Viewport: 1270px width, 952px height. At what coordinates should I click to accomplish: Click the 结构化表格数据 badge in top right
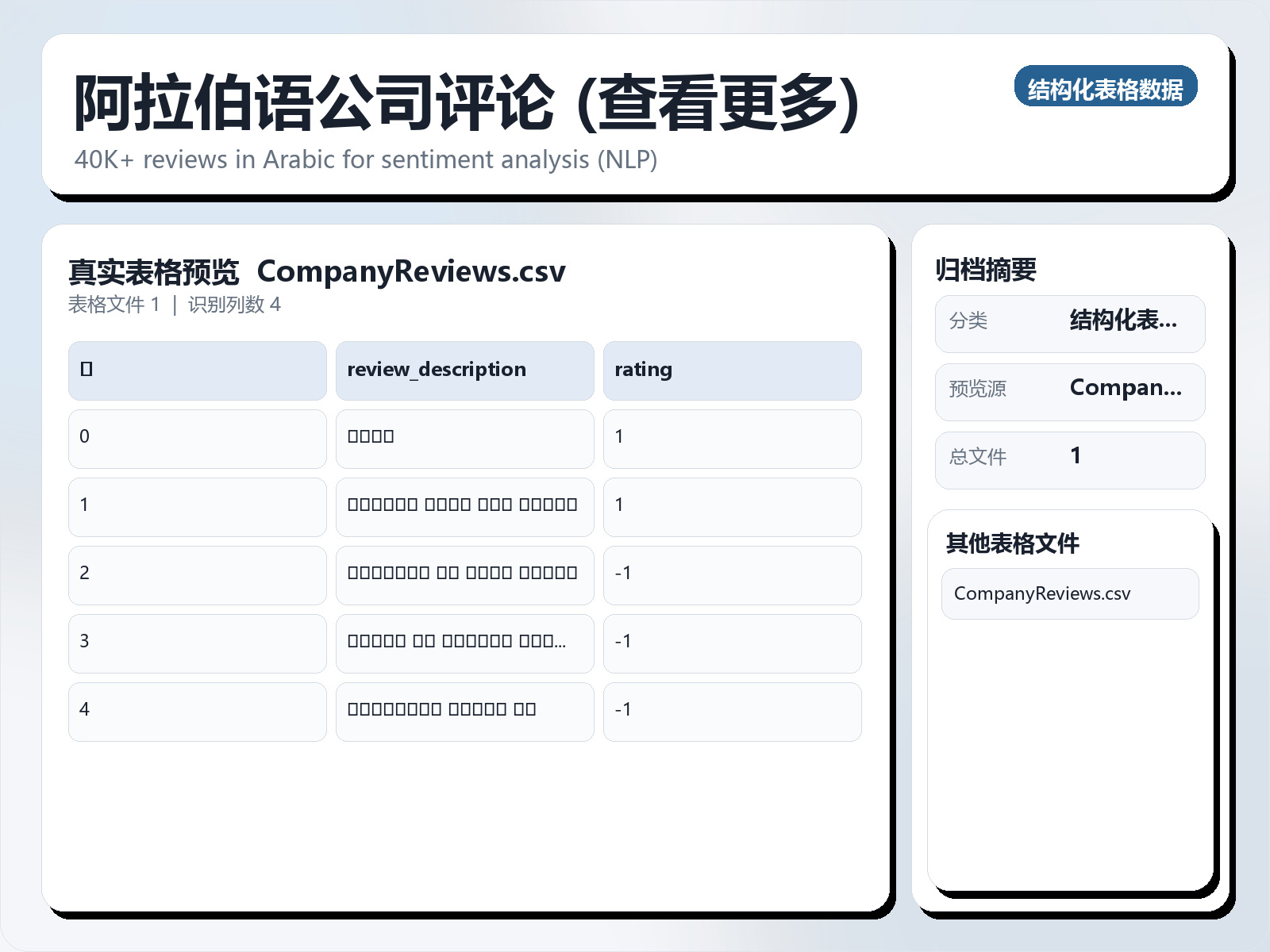(x=1106, y=88)
